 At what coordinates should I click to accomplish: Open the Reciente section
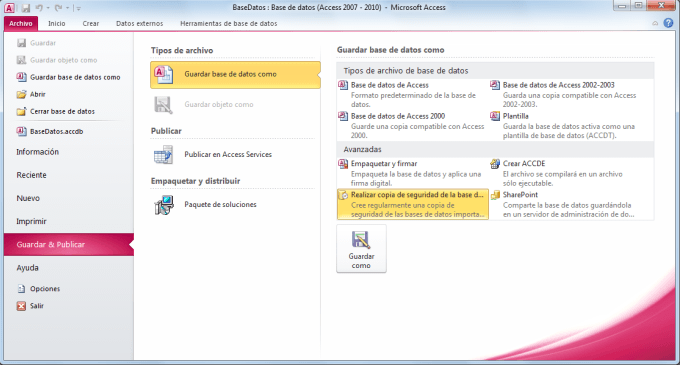pyautogui.click(x=31, y=175)
